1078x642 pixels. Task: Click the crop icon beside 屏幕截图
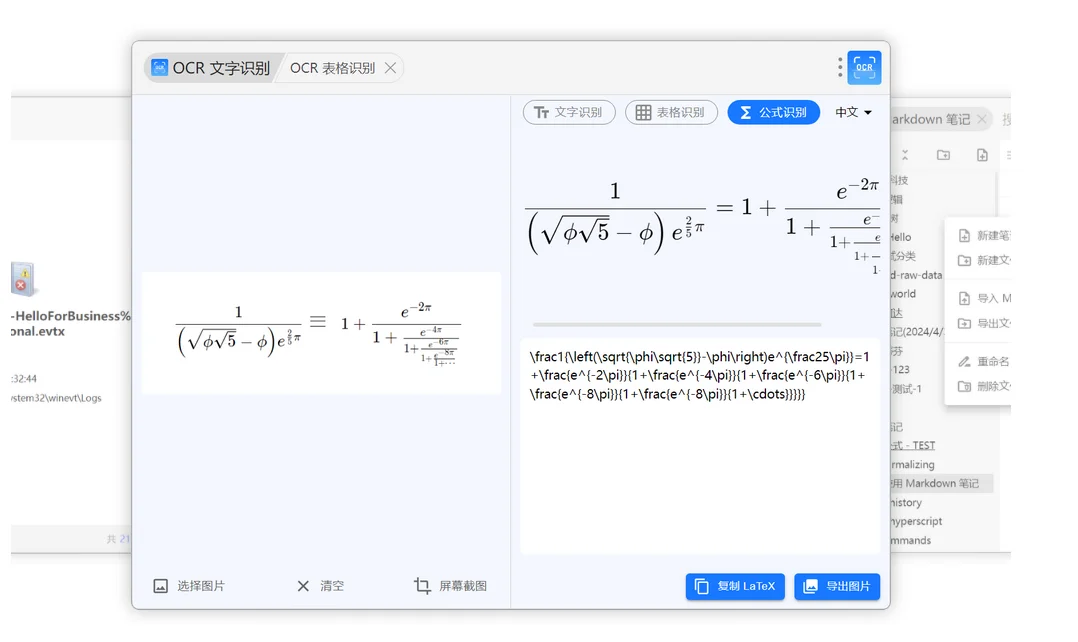[422, 586]
